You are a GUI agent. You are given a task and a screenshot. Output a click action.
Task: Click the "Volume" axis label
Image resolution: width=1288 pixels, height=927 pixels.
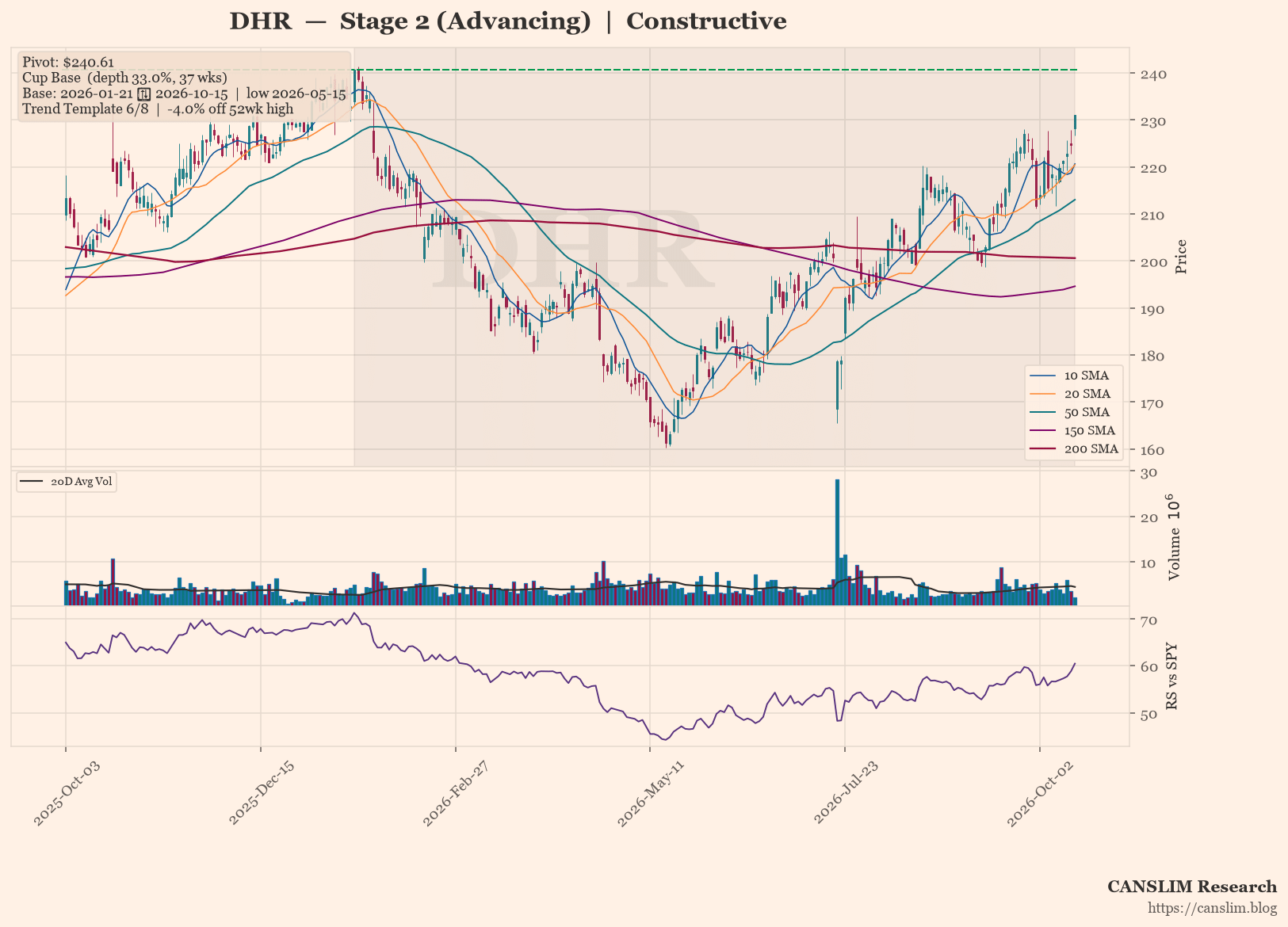(1174, 539)
